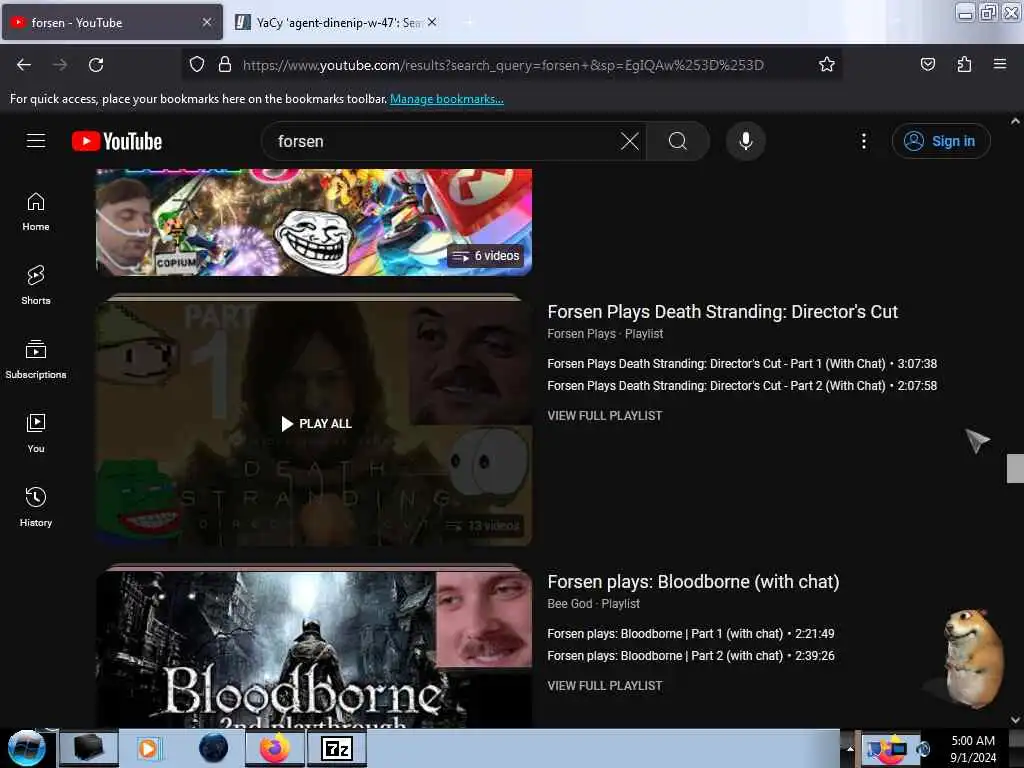This screenshot has height=768, width=1024.
Task: Open the media player taskbar icon
Action: 148,748
